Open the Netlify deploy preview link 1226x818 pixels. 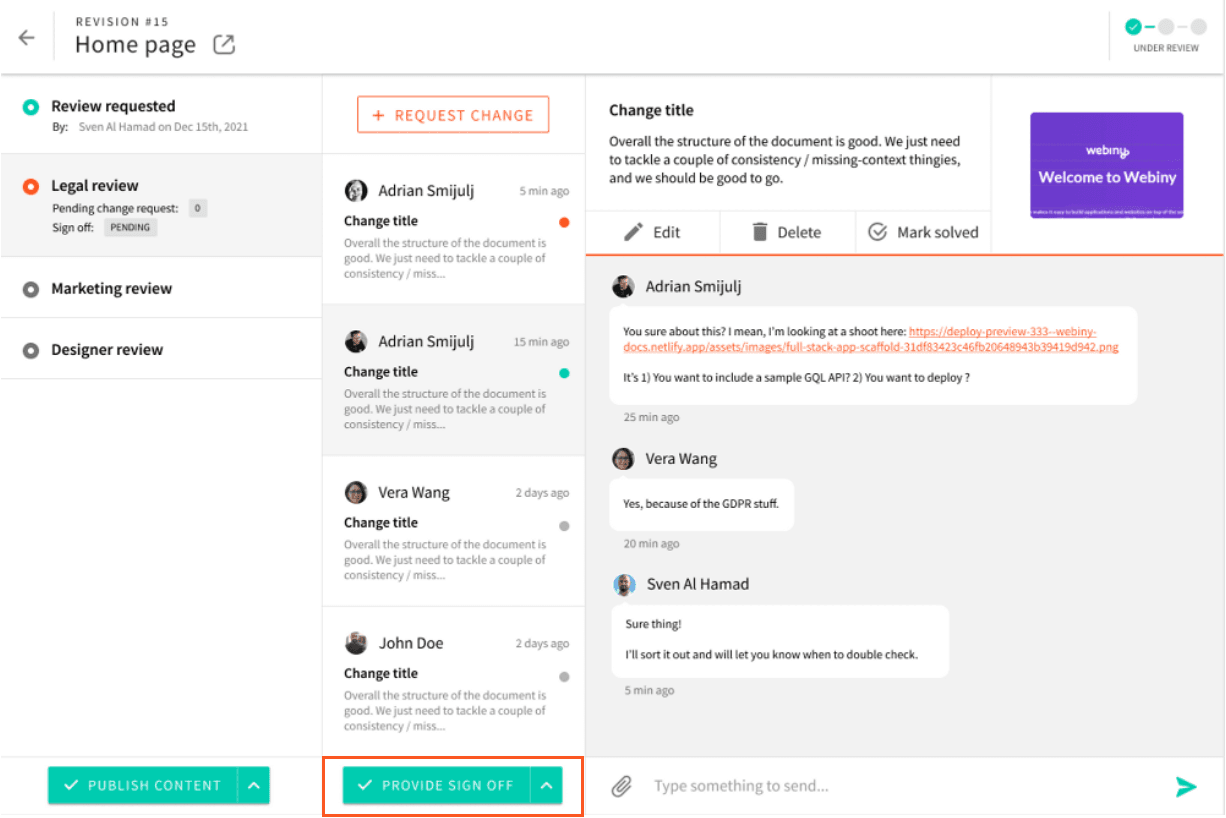coord(1002,332)
